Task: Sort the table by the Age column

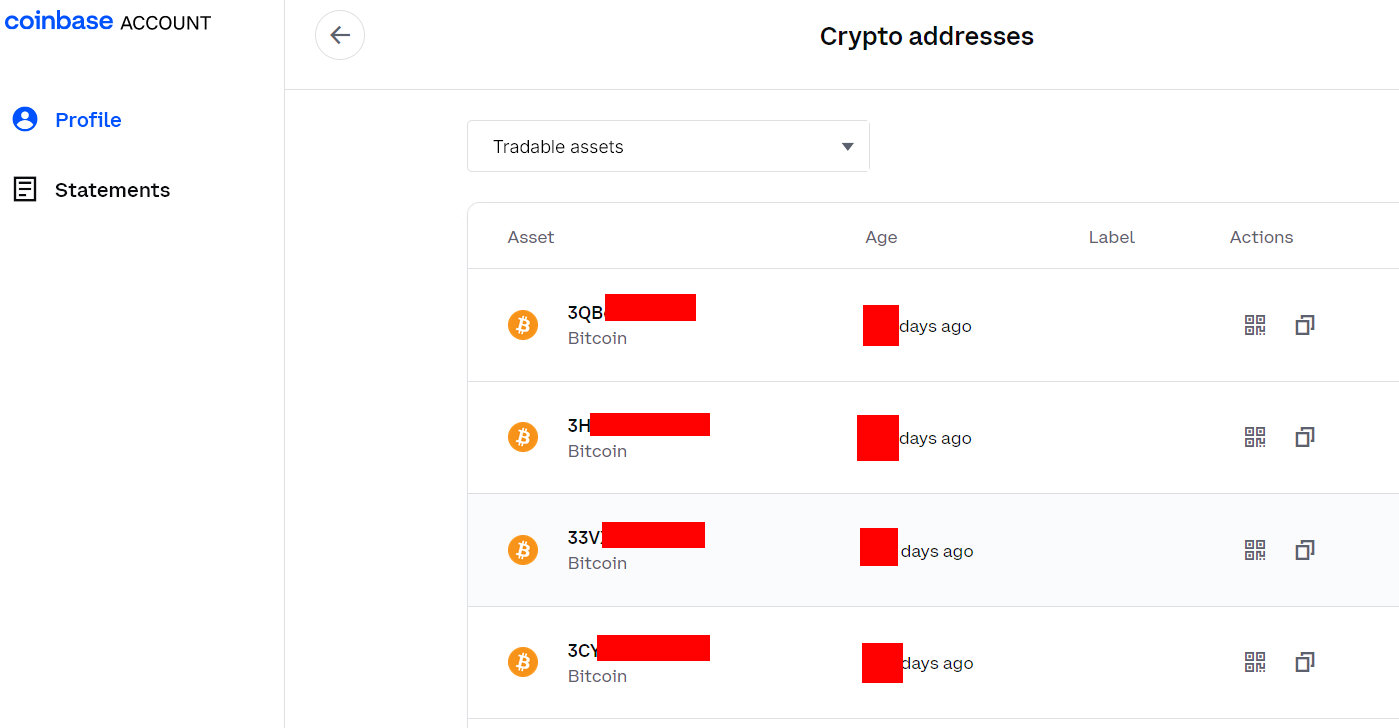Action: tap(881, 237)
